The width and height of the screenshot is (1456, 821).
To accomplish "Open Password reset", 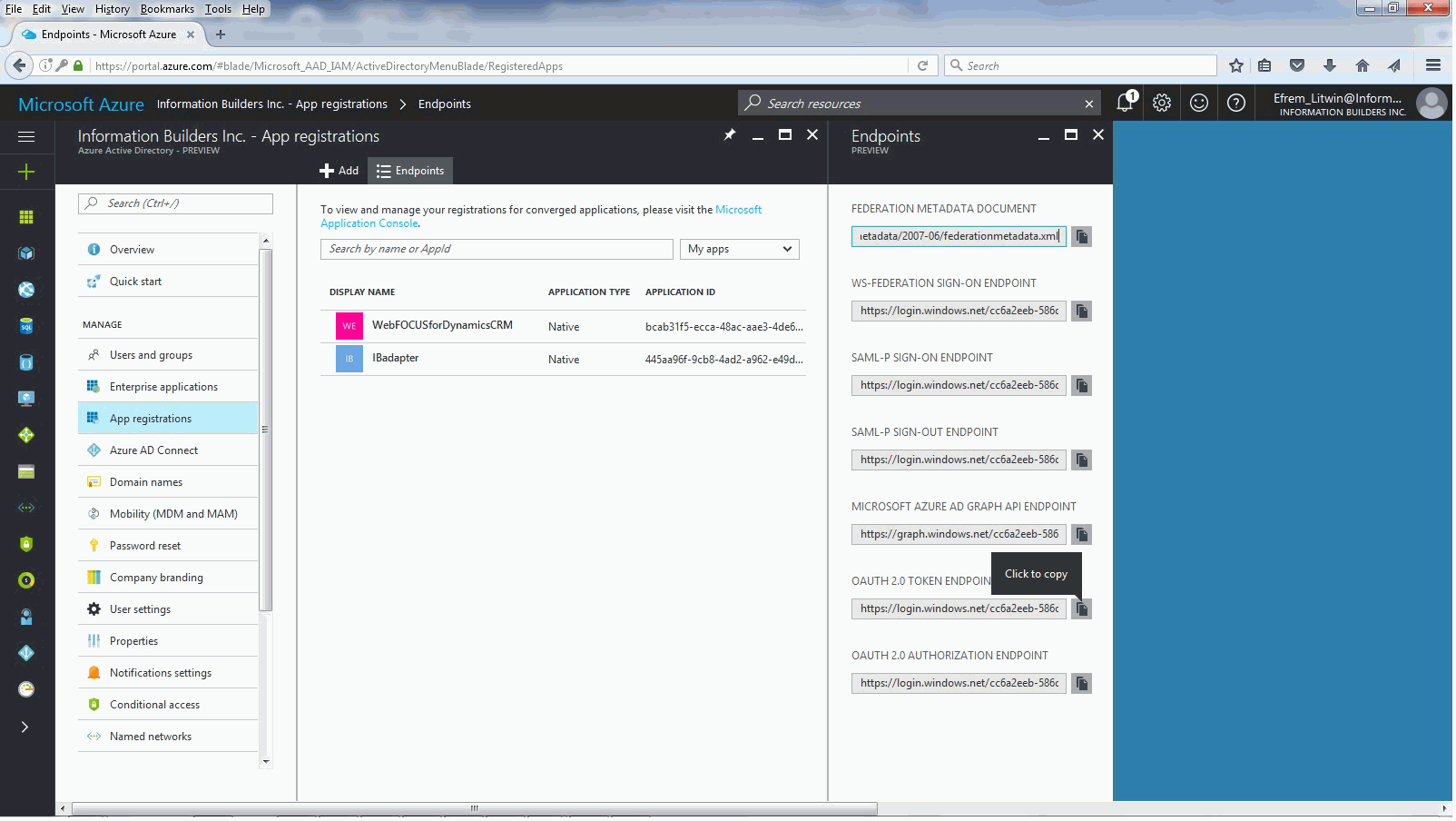I will point(168,546).
